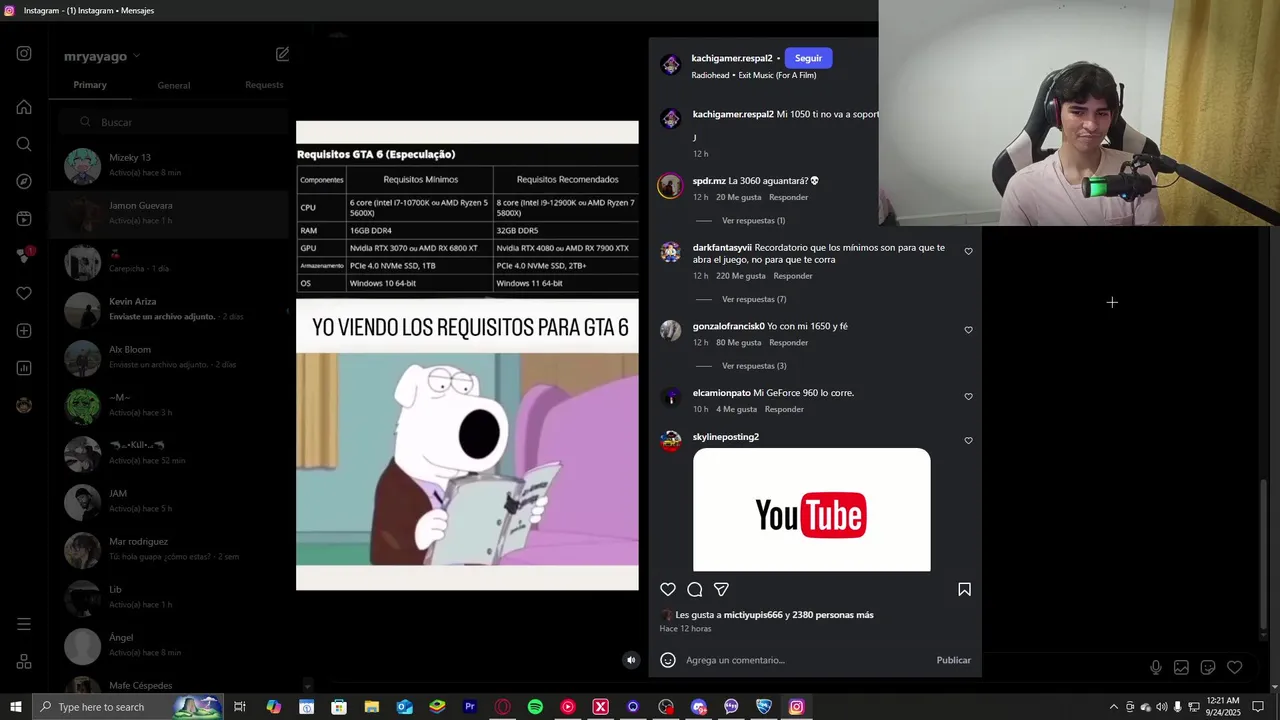Like darkfantasyvii's comment

click(x=968, y=251)
